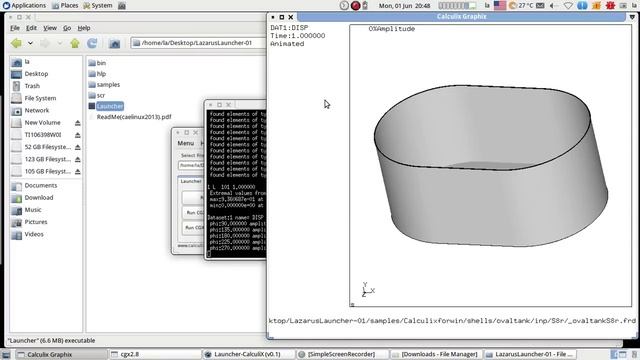
Task: Open the Places menu on top panel
Action: 65,6
